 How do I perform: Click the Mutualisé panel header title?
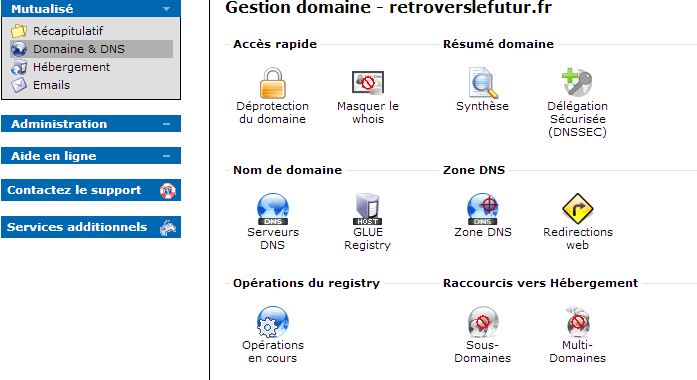tap(42, 9)
